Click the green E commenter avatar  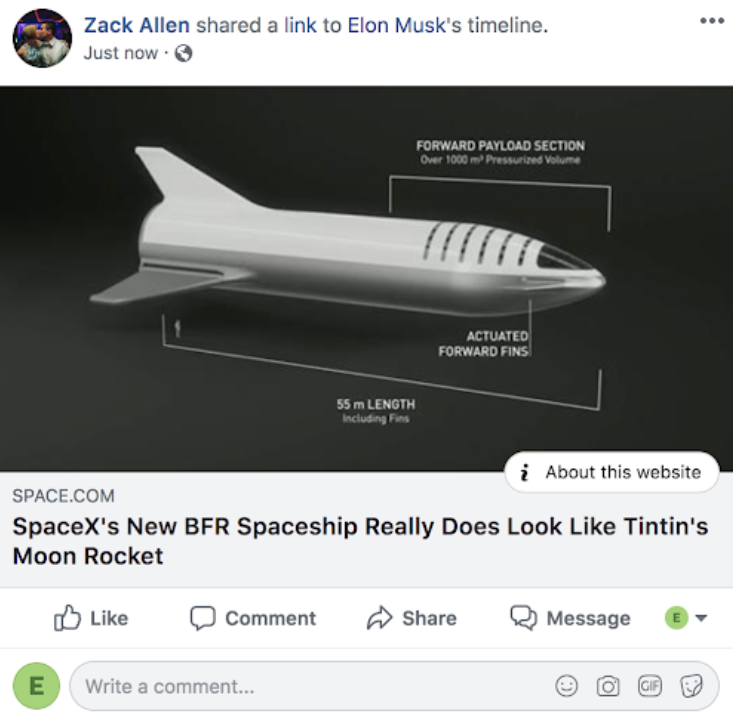(37, 686)
